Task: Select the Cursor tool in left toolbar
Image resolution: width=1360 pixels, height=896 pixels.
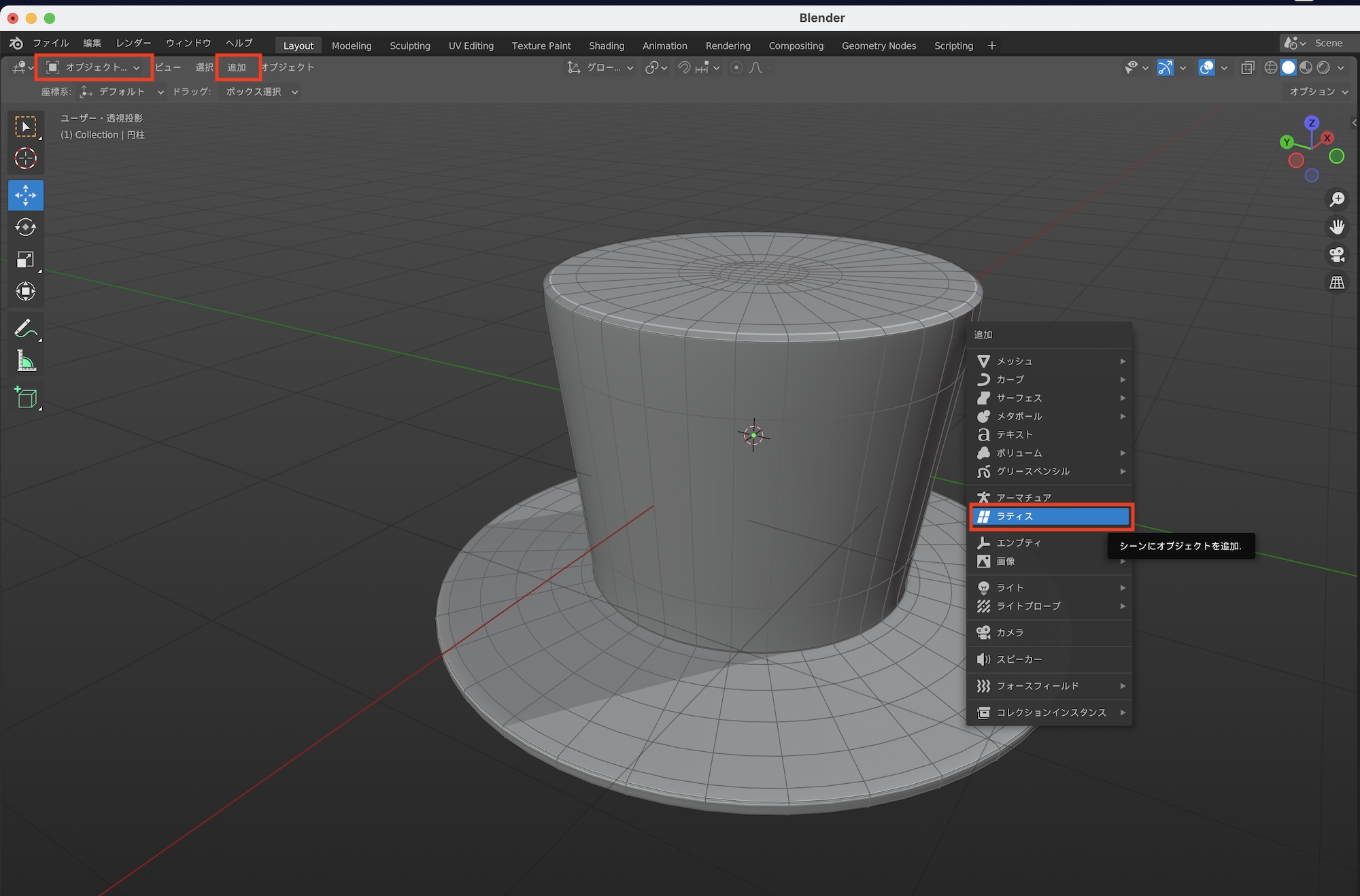Action: 26,158
